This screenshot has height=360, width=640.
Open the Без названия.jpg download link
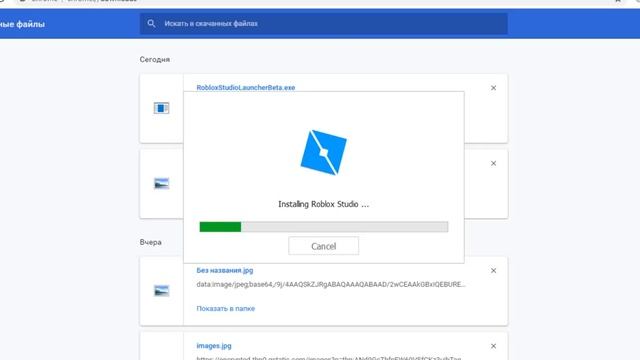pyautogui.click(x=224, y=270)
